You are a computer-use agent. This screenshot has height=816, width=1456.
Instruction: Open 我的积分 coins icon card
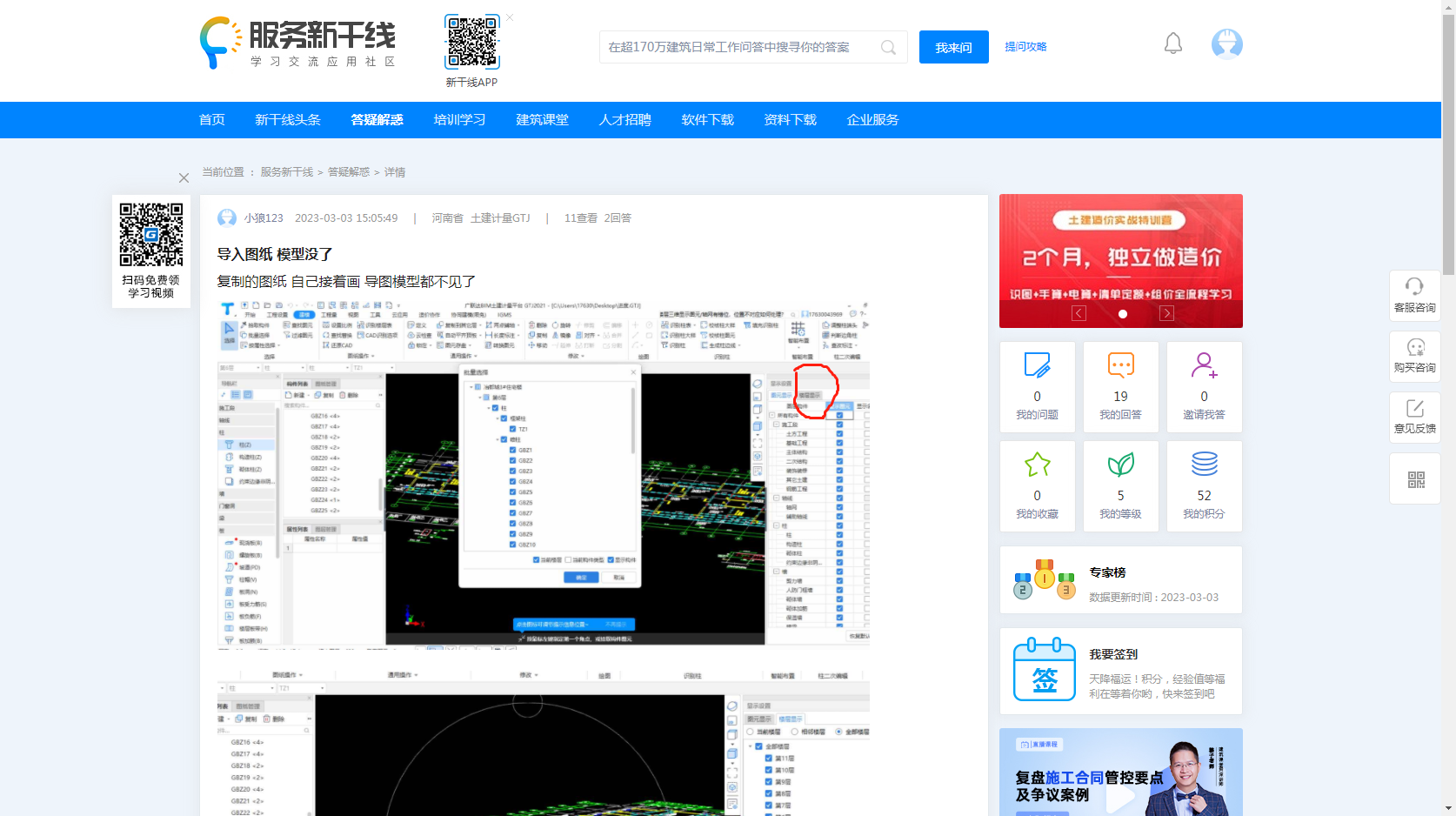tap(1204, 465)
